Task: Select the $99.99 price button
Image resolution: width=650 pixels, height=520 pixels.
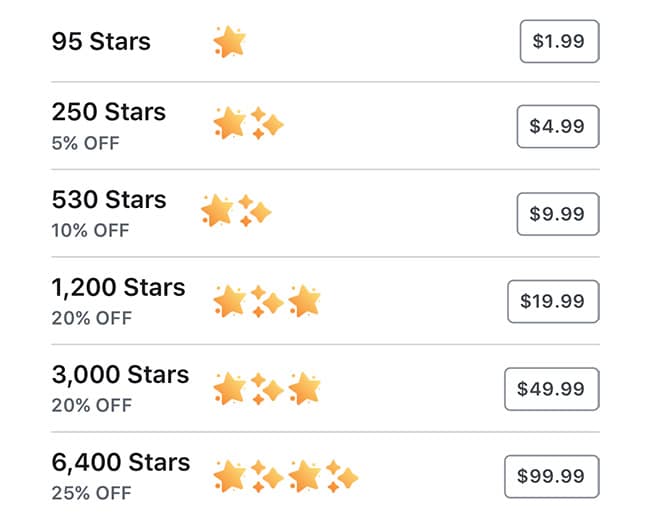Action: tap(552, 477)
